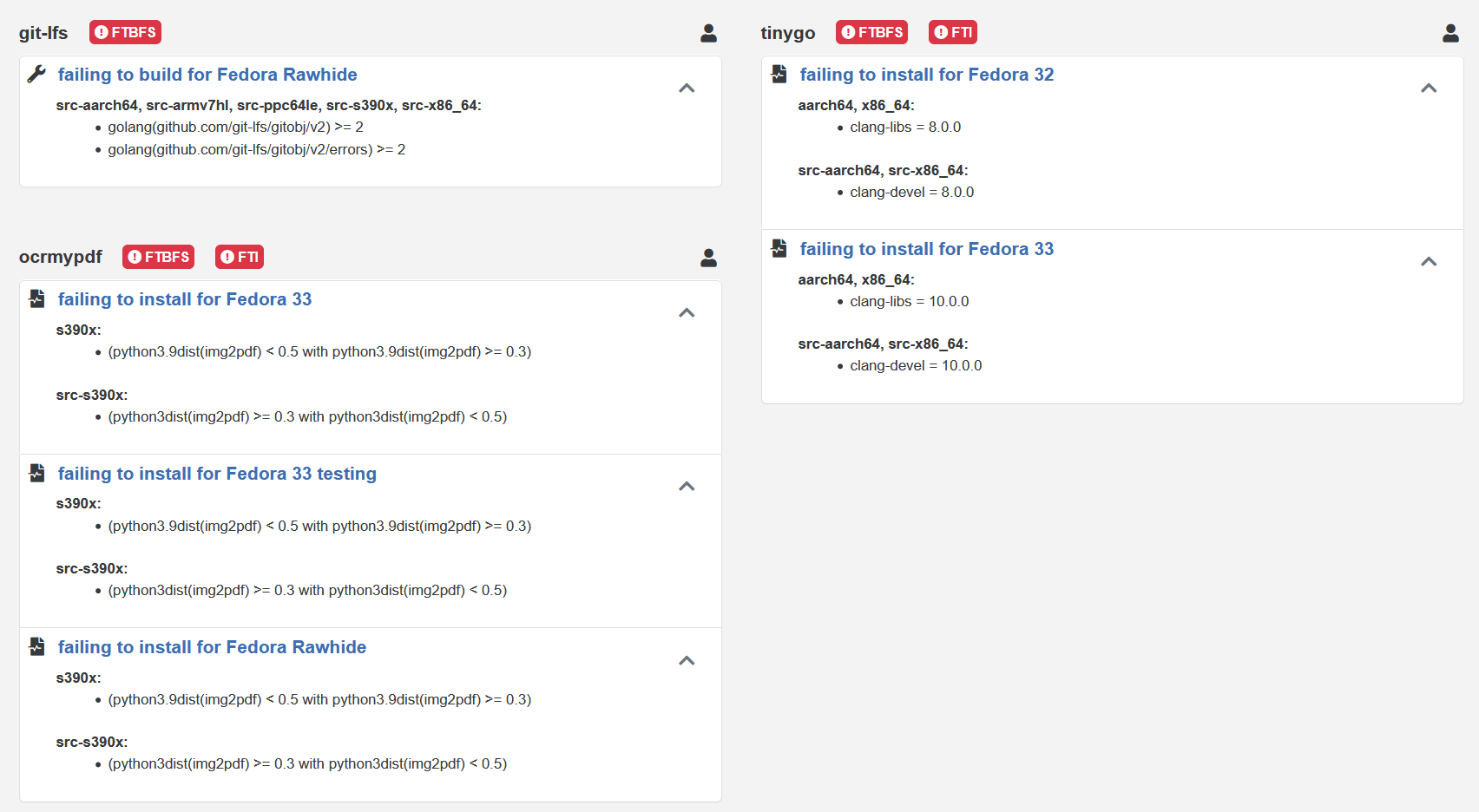The width and height of the screenshot is (1479, 812).
Task: Collapse ocrmypdf failing to install for Fedora Rawhide
Action: 687,660
